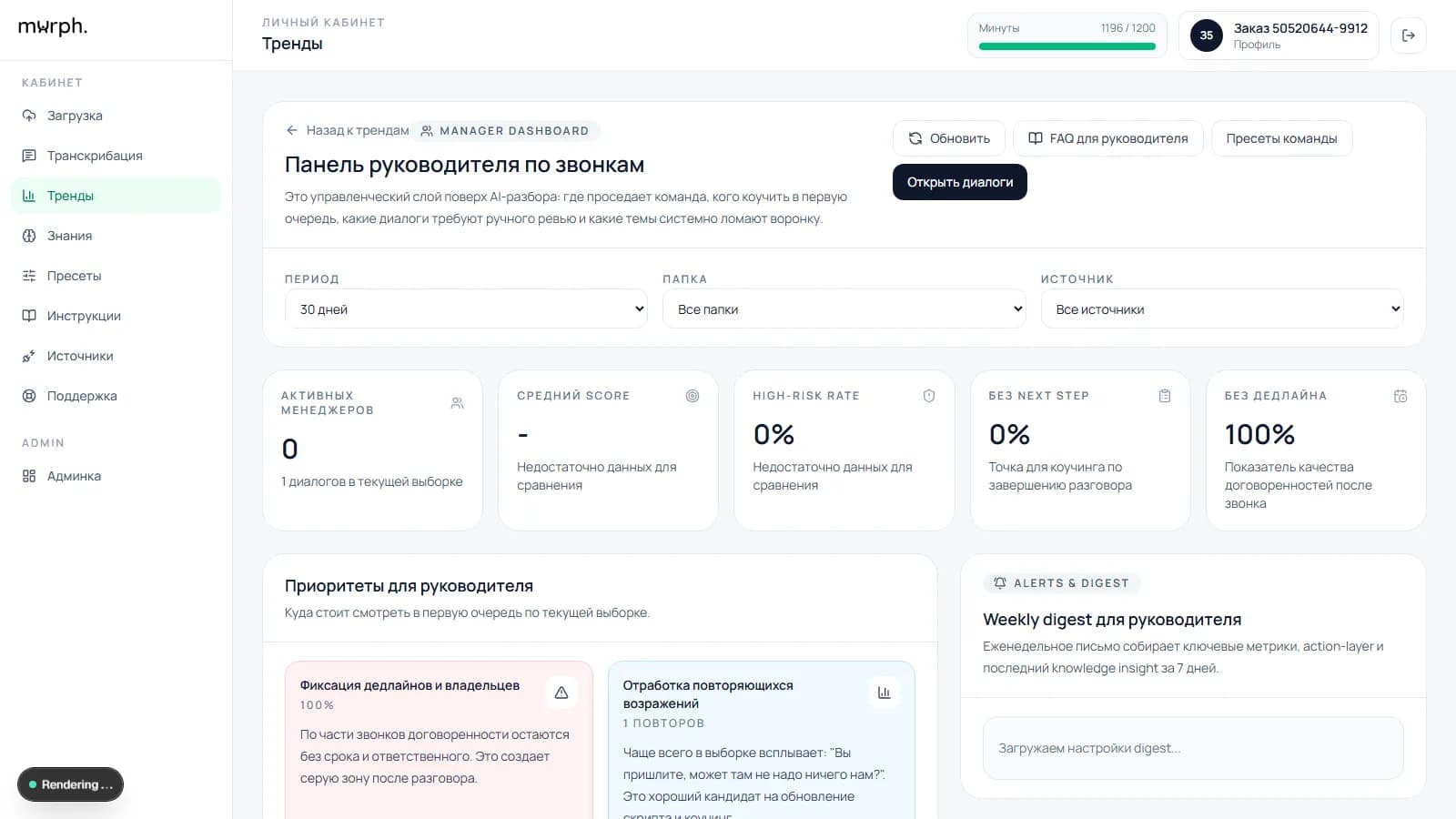
Task: Click the bell icon on Alerts & Digest badge
Action: [998, 583]
